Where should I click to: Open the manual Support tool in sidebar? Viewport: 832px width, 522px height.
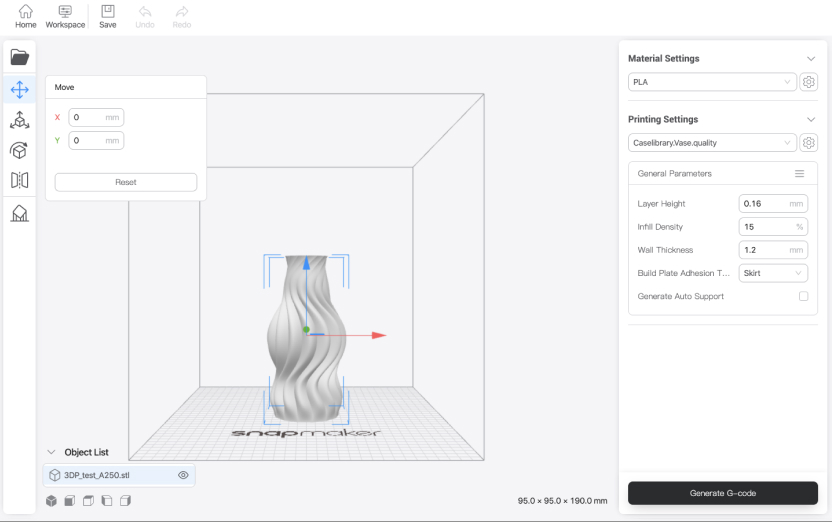point(19,213)
